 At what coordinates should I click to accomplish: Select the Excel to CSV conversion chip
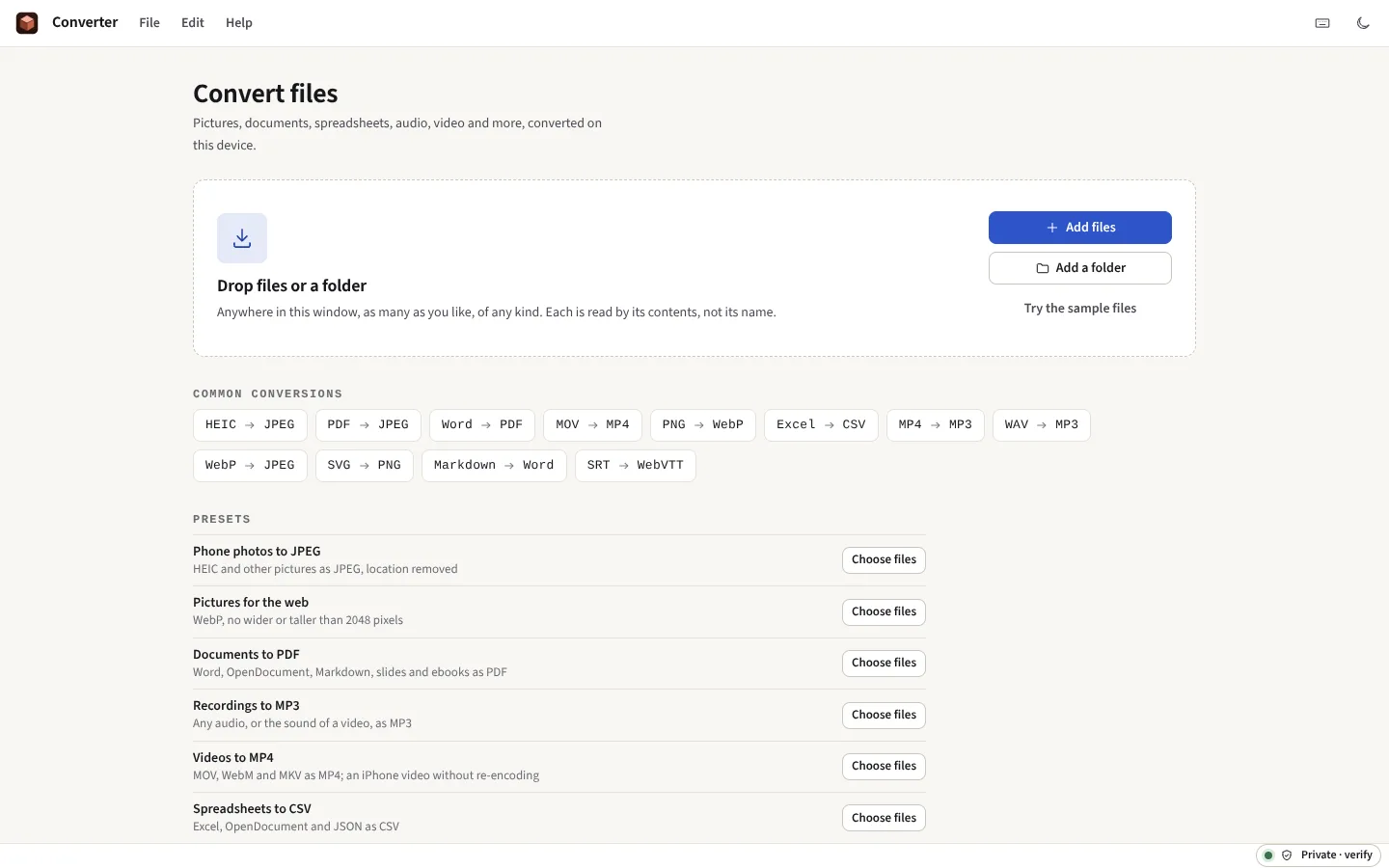[821, 425]
